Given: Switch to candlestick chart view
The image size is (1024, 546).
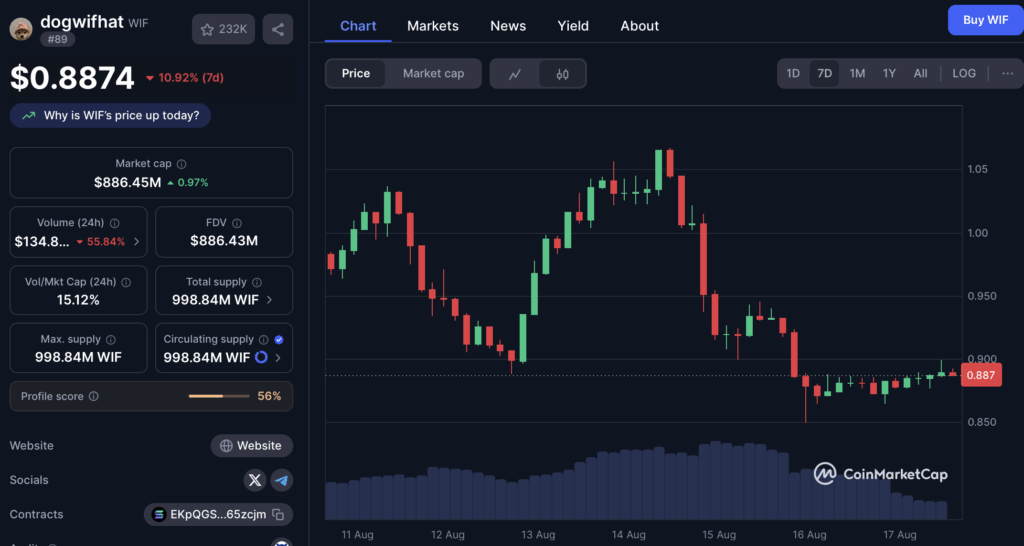Looking at the screenshot, I should [x=562, y=74].
